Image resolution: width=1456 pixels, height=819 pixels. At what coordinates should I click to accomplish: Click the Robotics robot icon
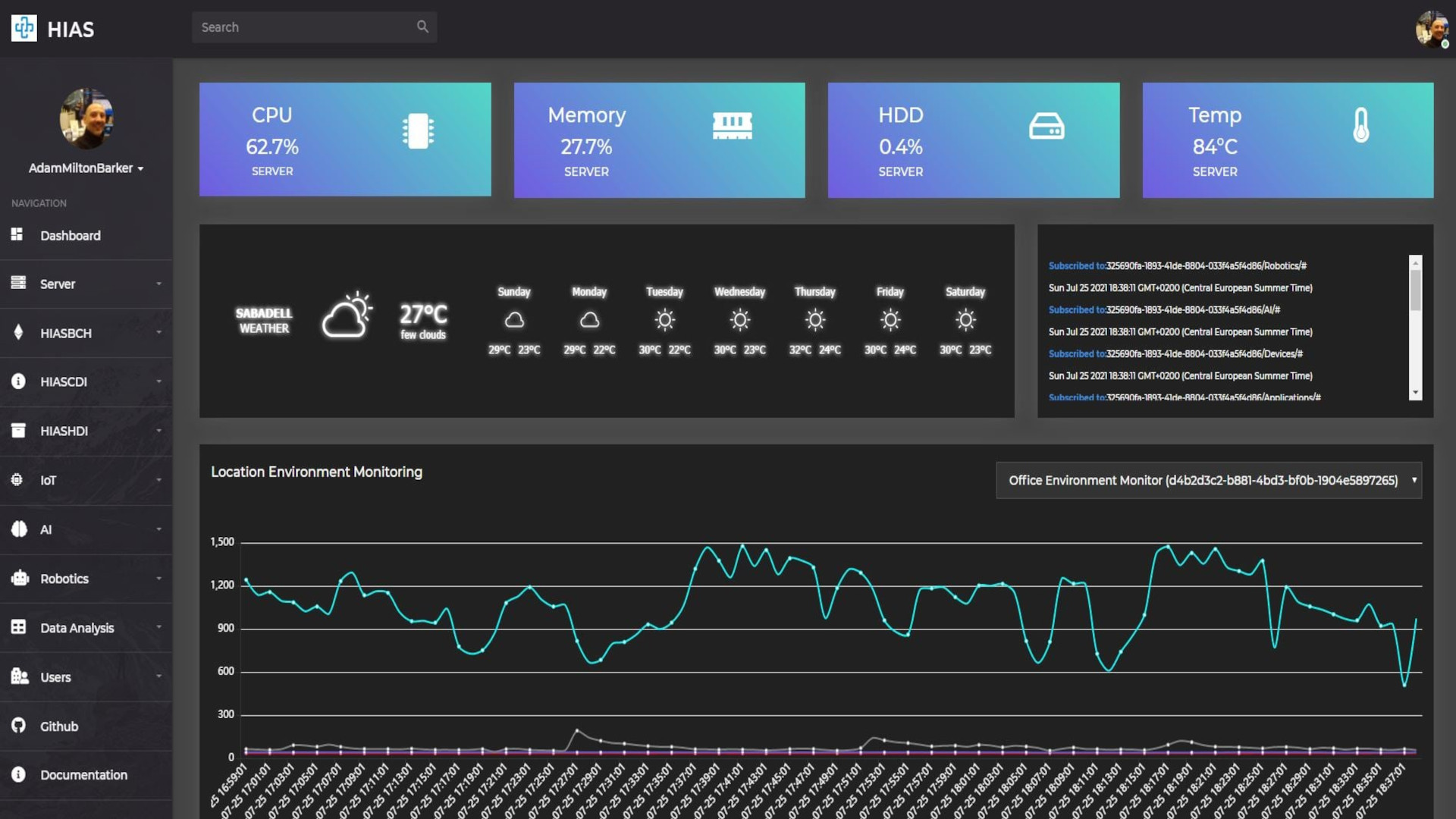(x=20, y=578)
